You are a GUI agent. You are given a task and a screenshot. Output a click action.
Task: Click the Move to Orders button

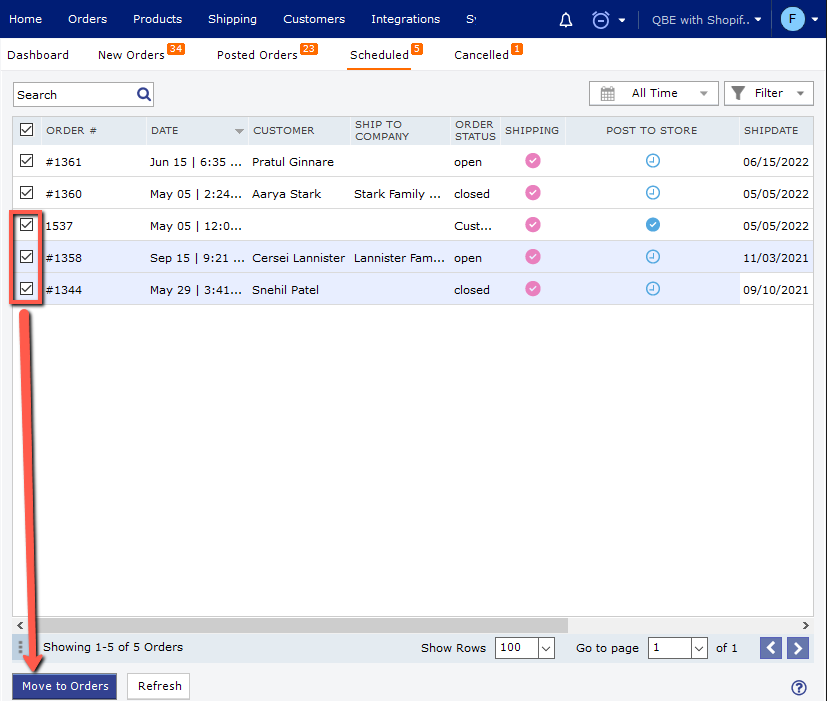pos(65,686)
